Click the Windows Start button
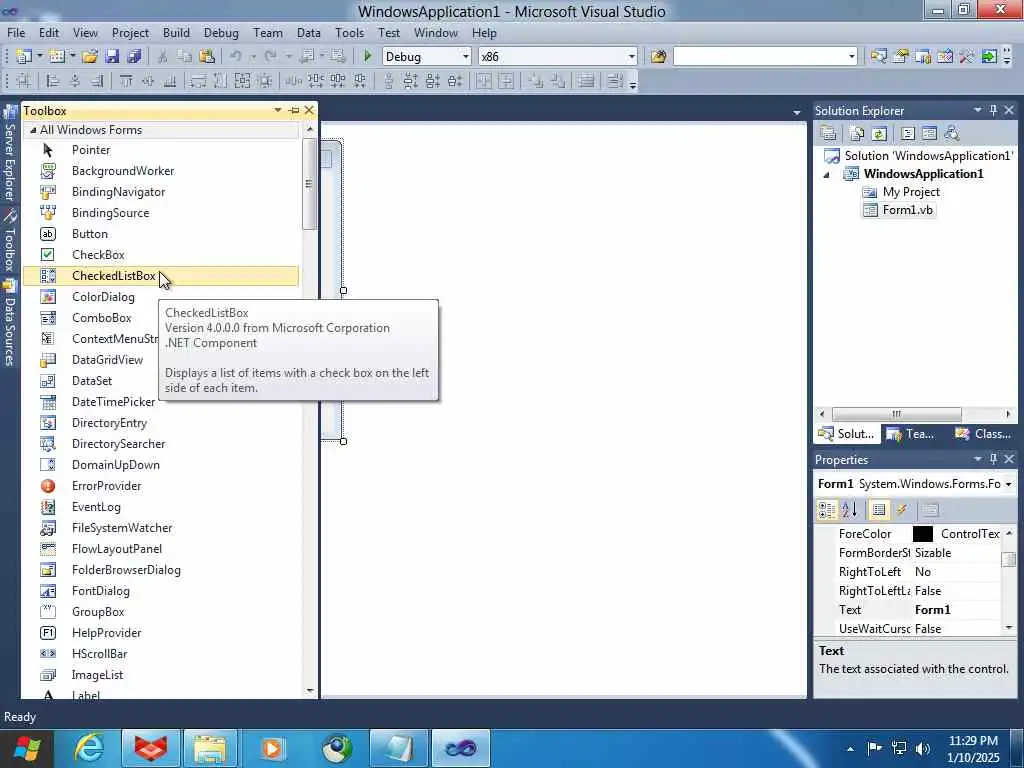The image size is (1024, 768). point(26,748)
